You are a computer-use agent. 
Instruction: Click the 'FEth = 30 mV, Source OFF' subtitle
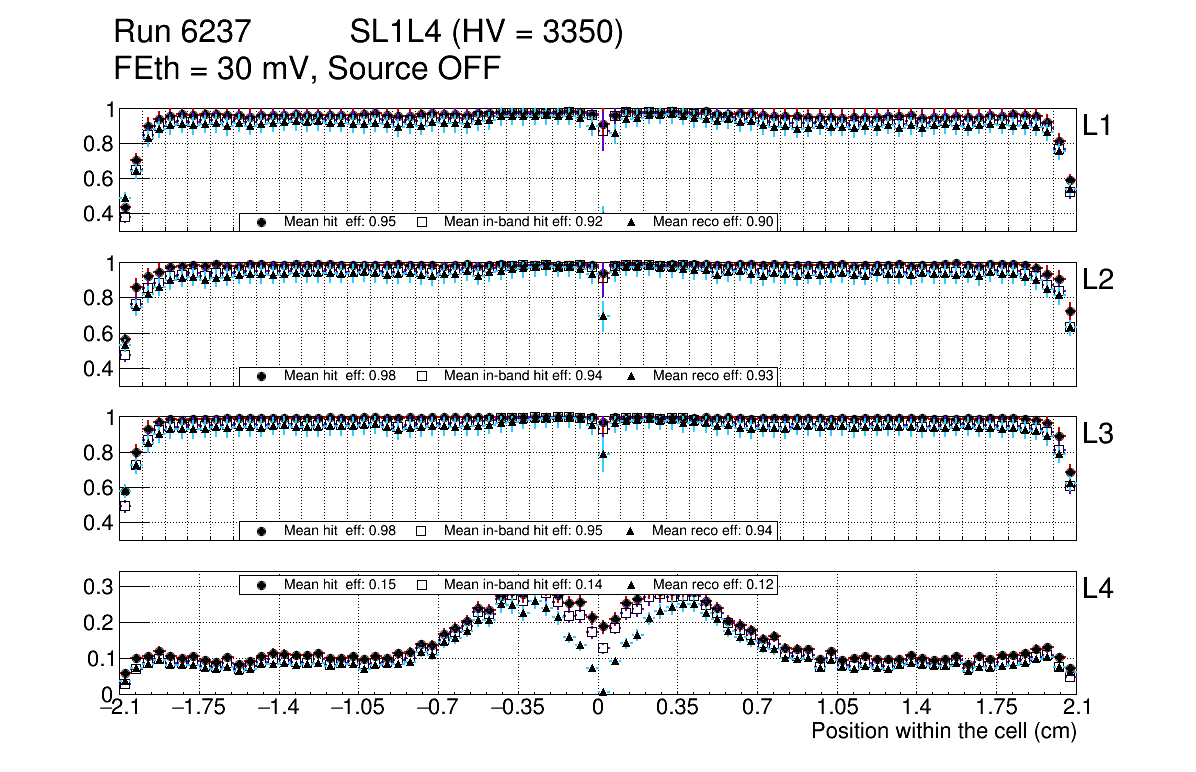click(x=307, y=69)
